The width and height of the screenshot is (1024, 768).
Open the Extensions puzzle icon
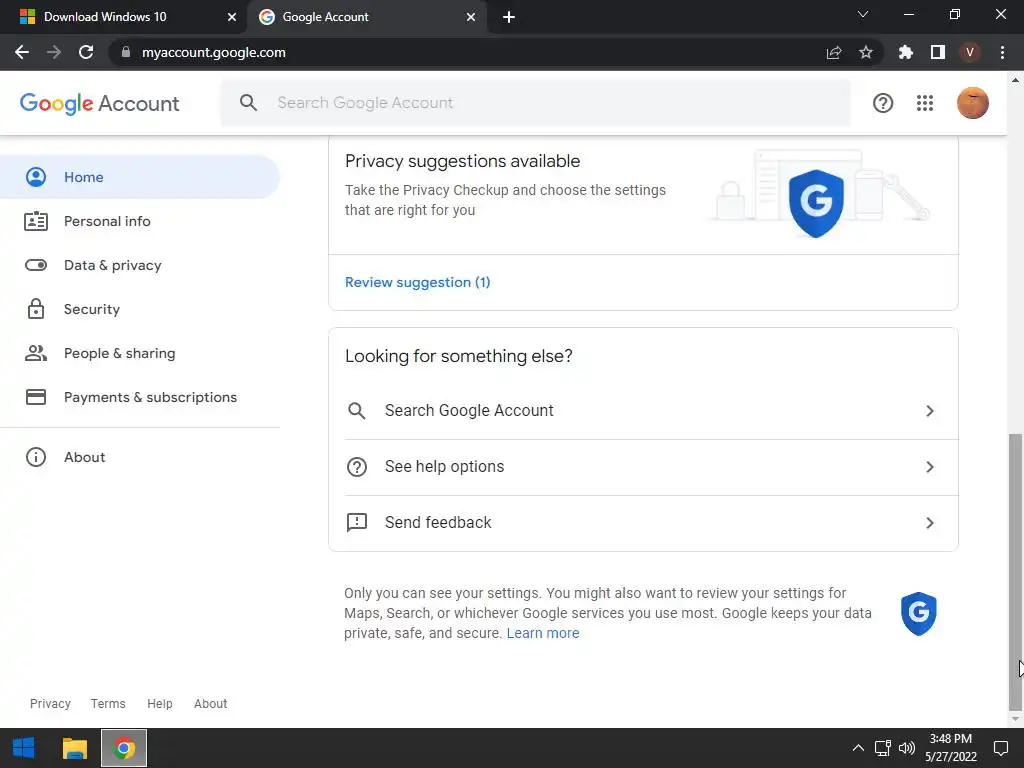point(906,52)
